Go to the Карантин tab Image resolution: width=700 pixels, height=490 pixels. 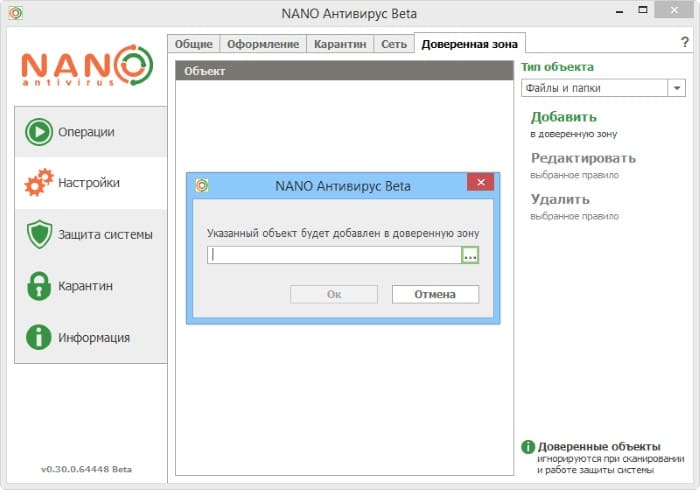point(340,44)
